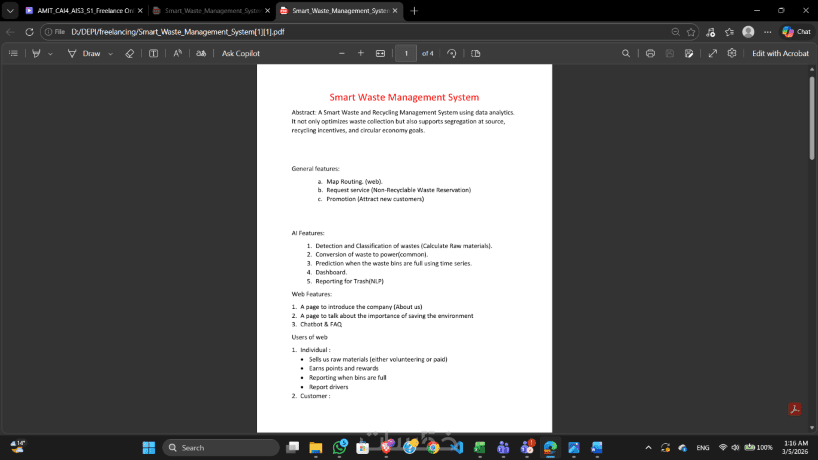The height and width of the screenshot is (460, 818).
Task: Start Read aloud
Action: tap(177, 53)
